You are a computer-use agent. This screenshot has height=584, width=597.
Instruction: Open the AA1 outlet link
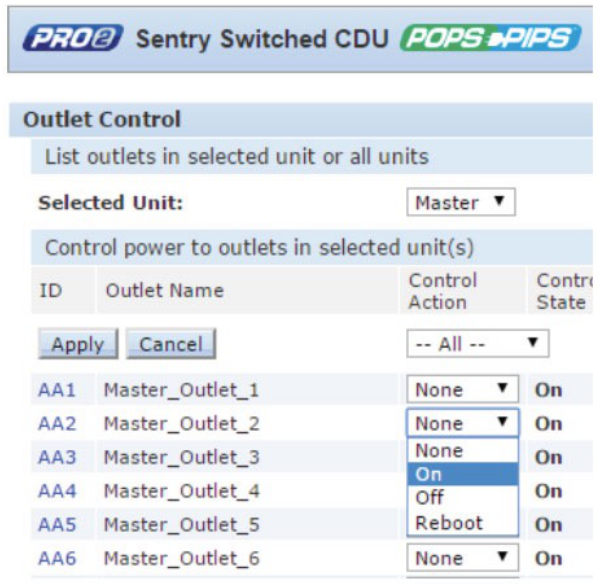point(57,390)
